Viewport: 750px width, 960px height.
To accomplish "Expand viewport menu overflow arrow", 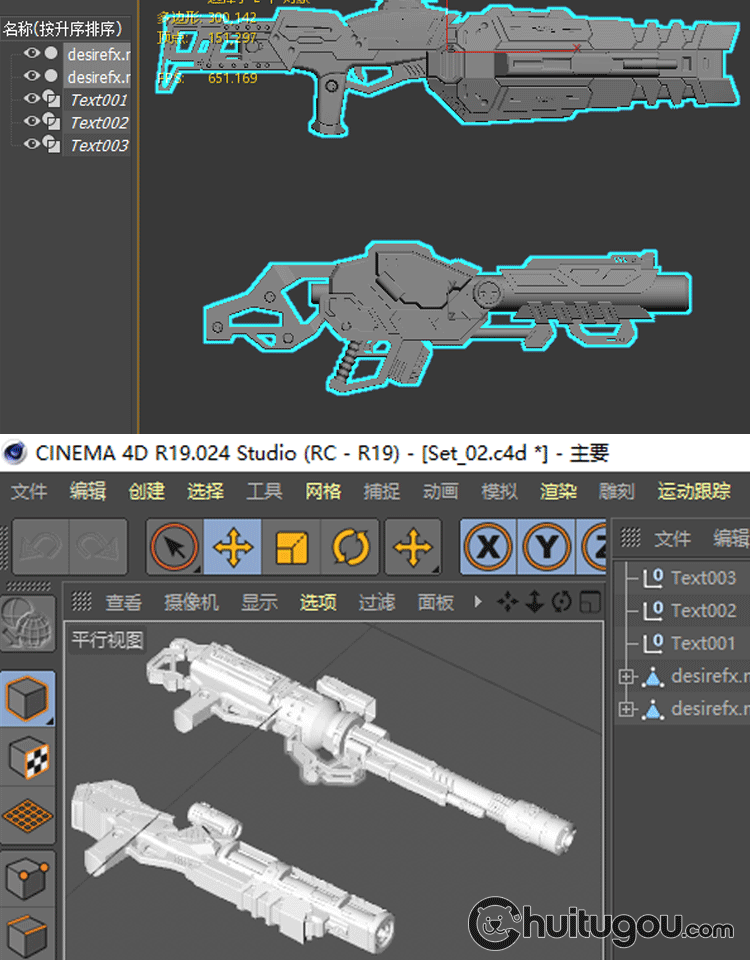I will pos(478,602).
